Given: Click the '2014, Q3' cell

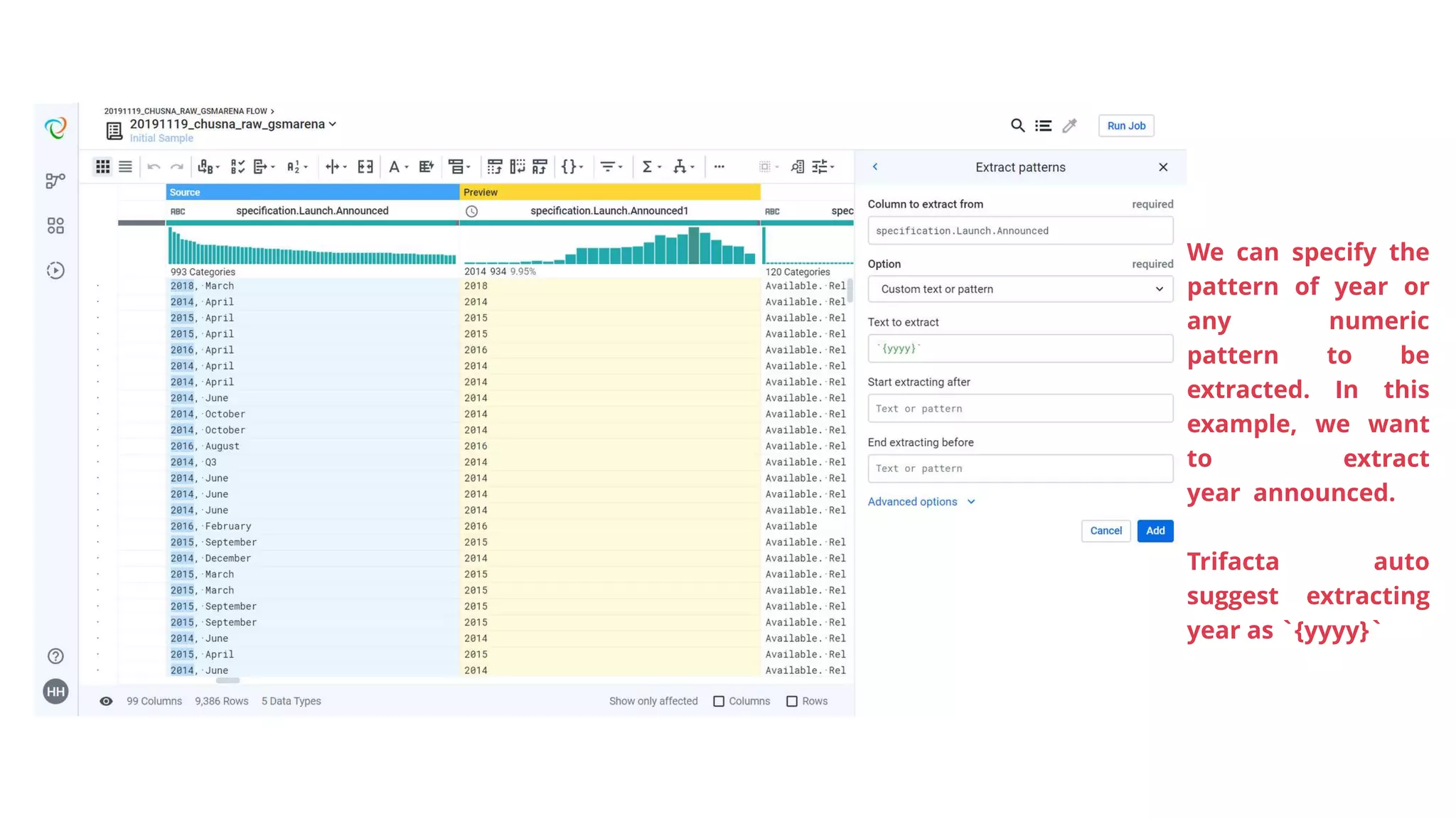Looking at the screenshot, I should 313,462.
